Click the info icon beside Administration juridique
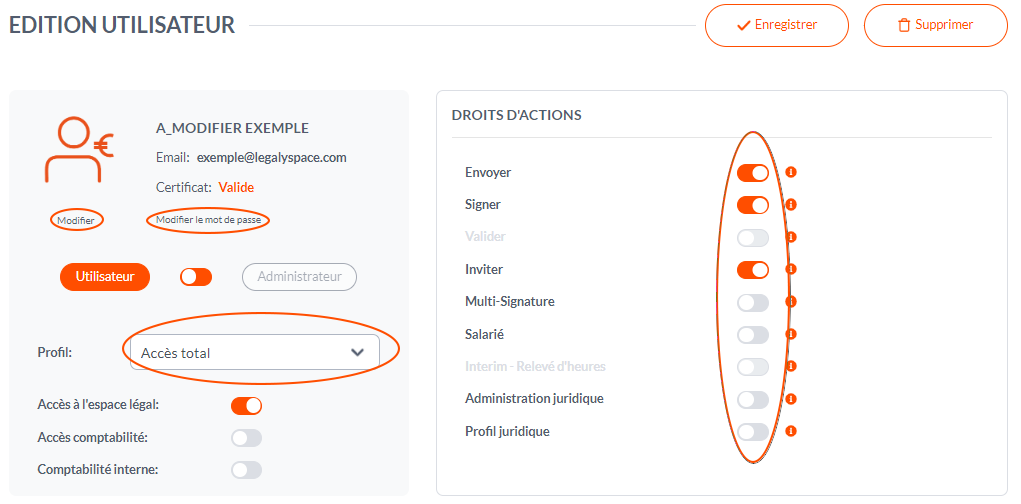This screenshot has width=1021, height=504. pos(791,399)
